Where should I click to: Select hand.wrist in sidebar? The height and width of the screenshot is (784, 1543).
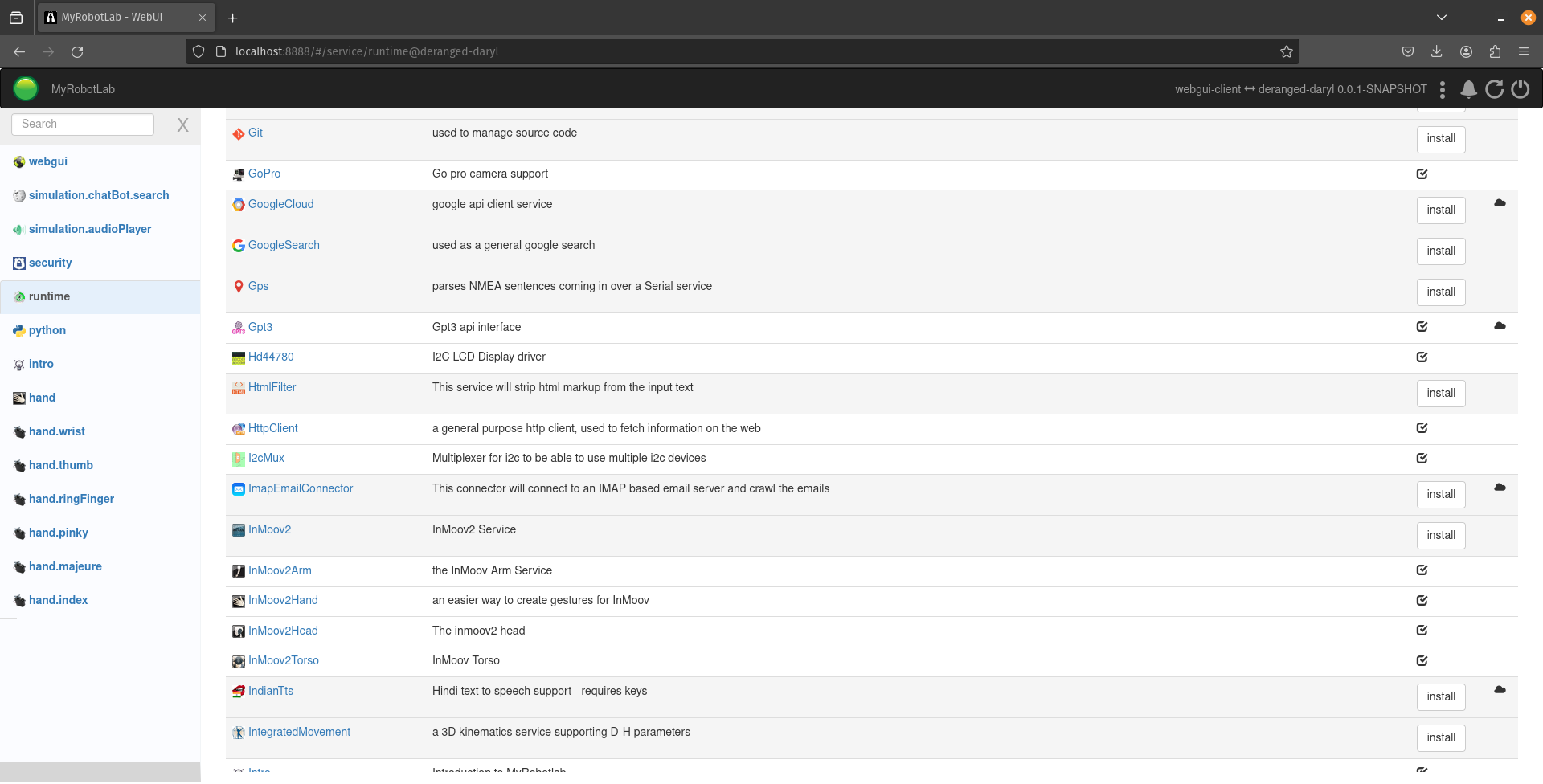57,431
